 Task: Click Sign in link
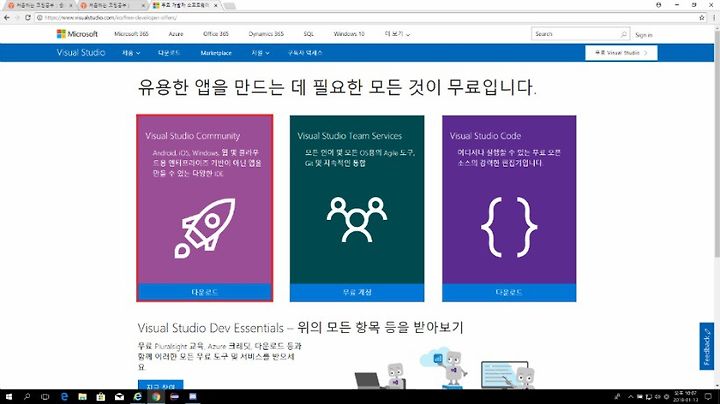[644, 35]
